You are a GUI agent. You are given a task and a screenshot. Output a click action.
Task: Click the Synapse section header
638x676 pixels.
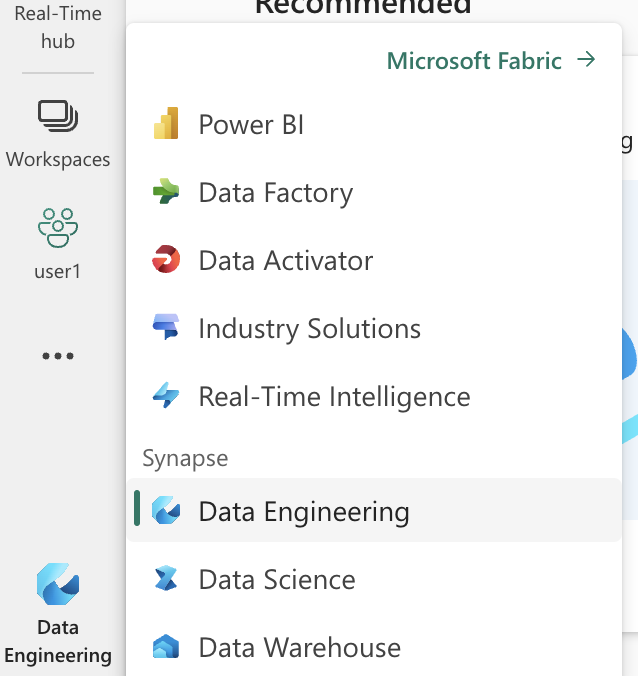(x=185, y=458)
